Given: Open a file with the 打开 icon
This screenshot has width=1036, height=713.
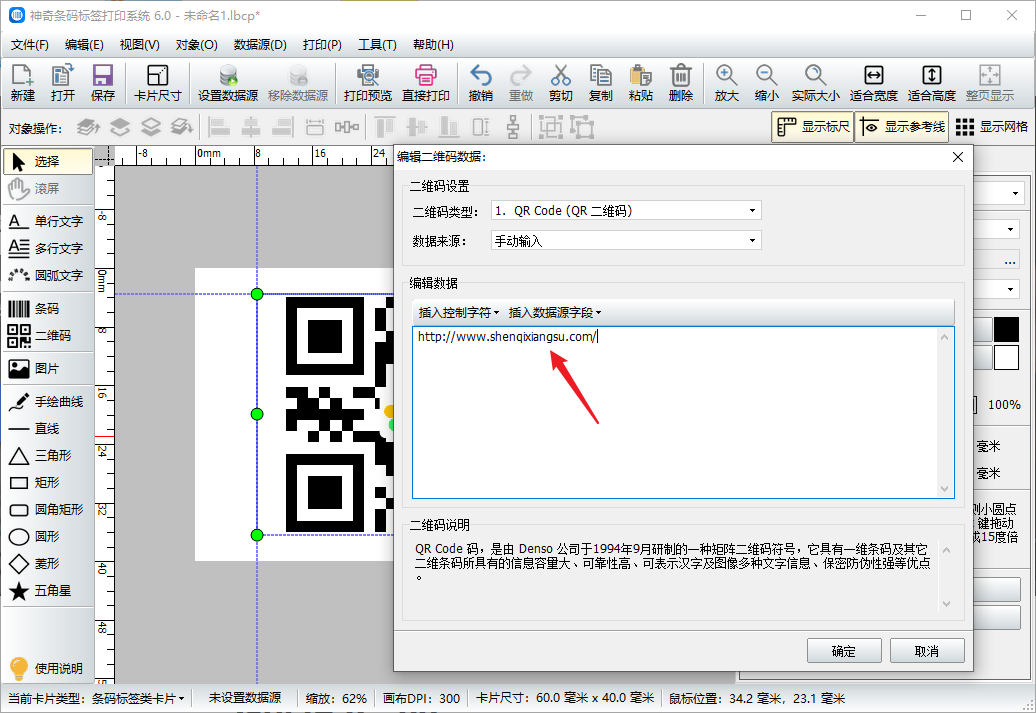Looking at the screenshot, I should tap(63, 83).
